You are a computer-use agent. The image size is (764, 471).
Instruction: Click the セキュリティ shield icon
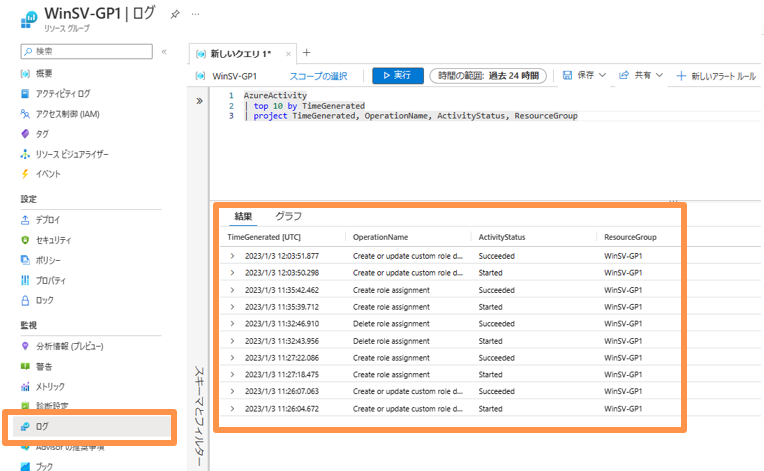click(x=25, y=240)
